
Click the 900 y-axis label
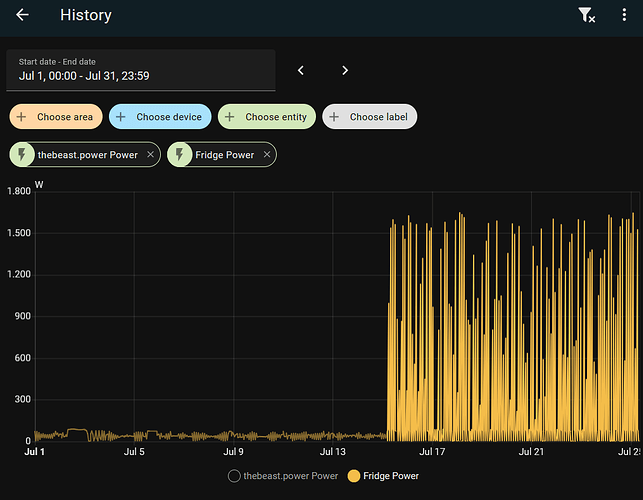[x=23, y=316]
